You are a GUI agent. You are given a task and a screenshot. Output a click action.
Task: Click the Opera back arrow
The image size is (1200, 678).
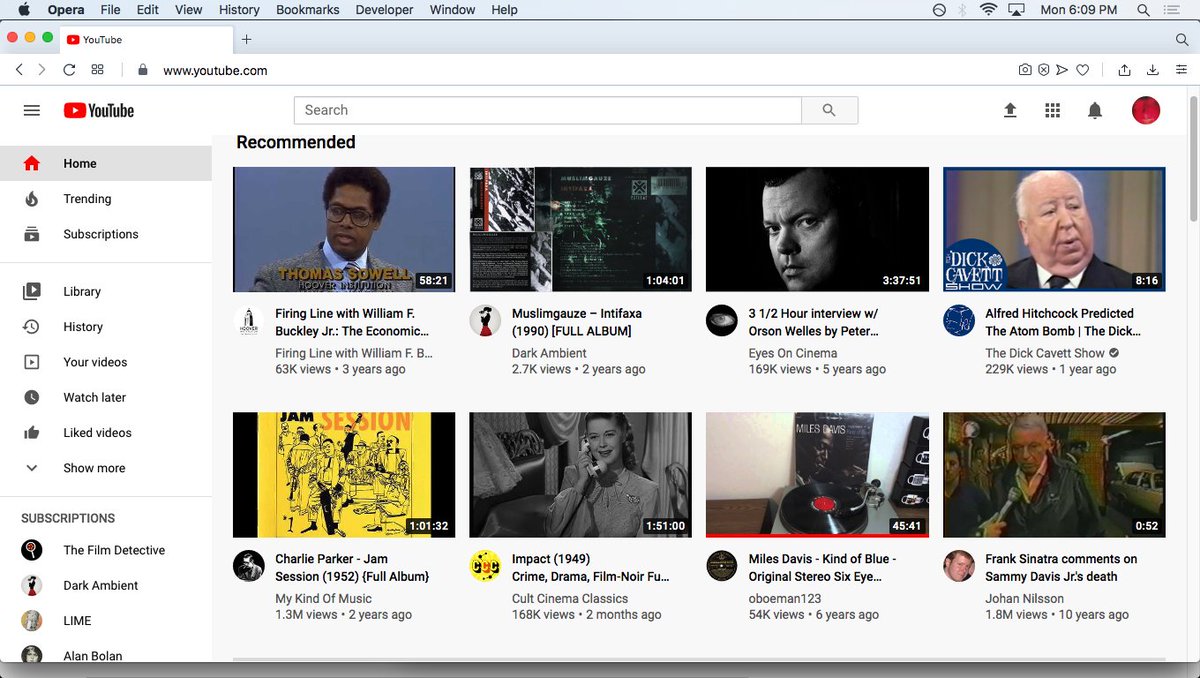19,70
